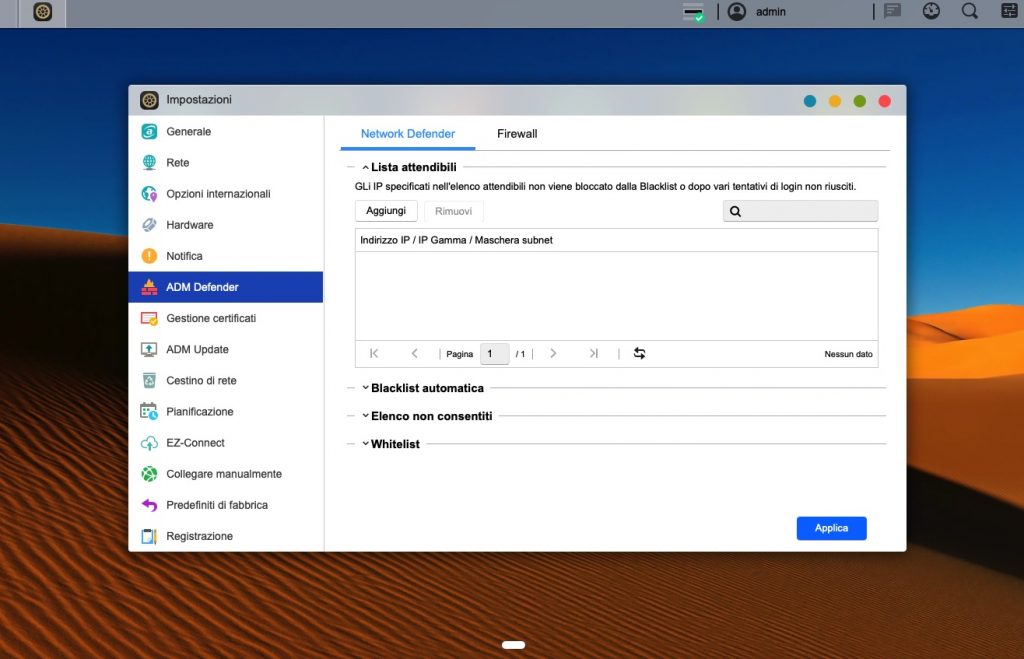Open the EZ-Connect cloud settings
Viewport: 1024px width, 659px height.
tap(195, 443)
